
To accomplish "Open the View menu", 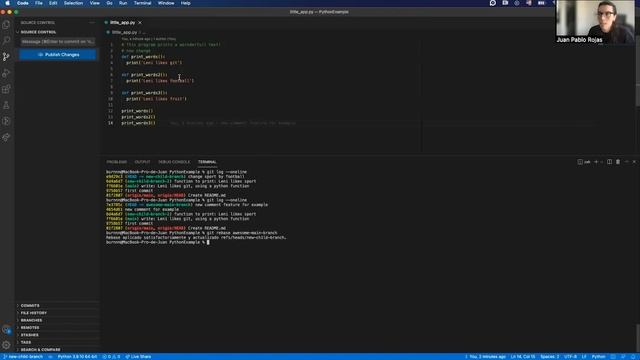I will click(95, 3).
